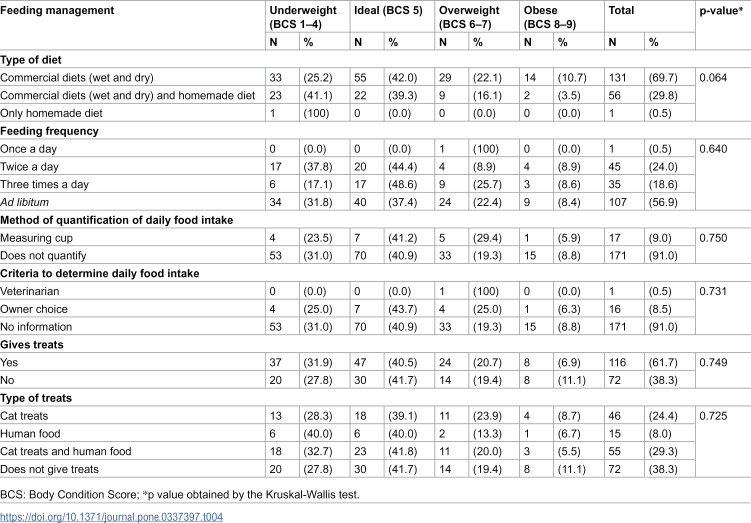Open the doi.org journal.pone.0337397.t004 link
Viewport: 751px width, 523px height.
(111, 517)
